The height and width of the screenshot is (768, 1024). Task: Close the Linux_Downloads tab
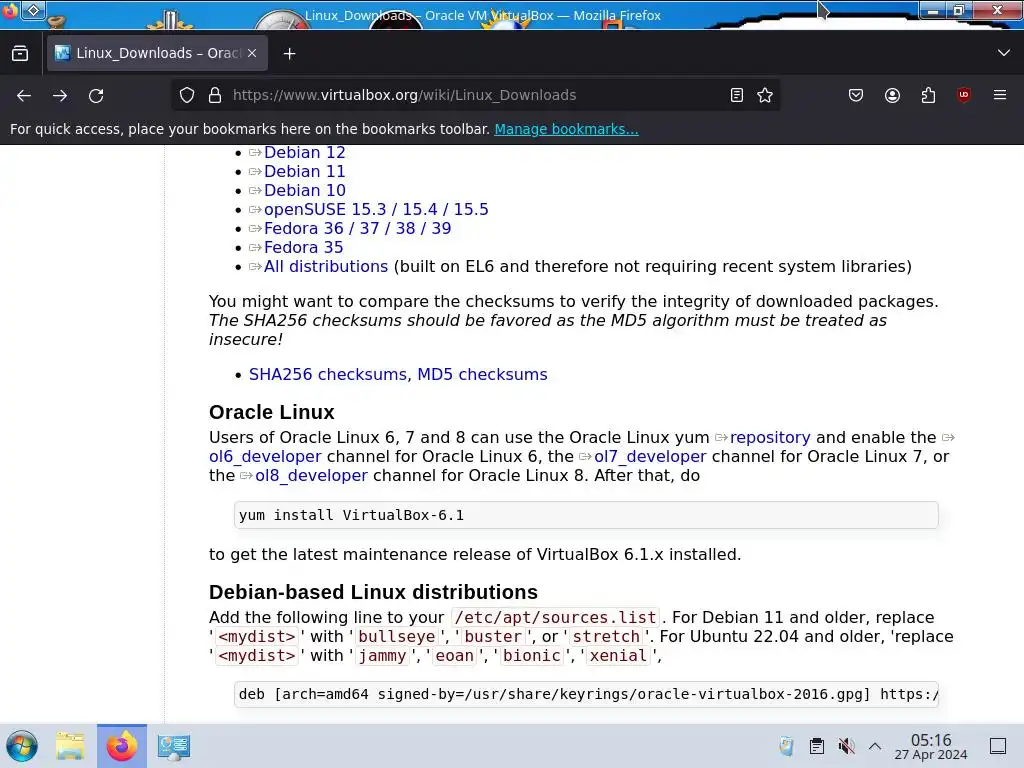point(252,53)
